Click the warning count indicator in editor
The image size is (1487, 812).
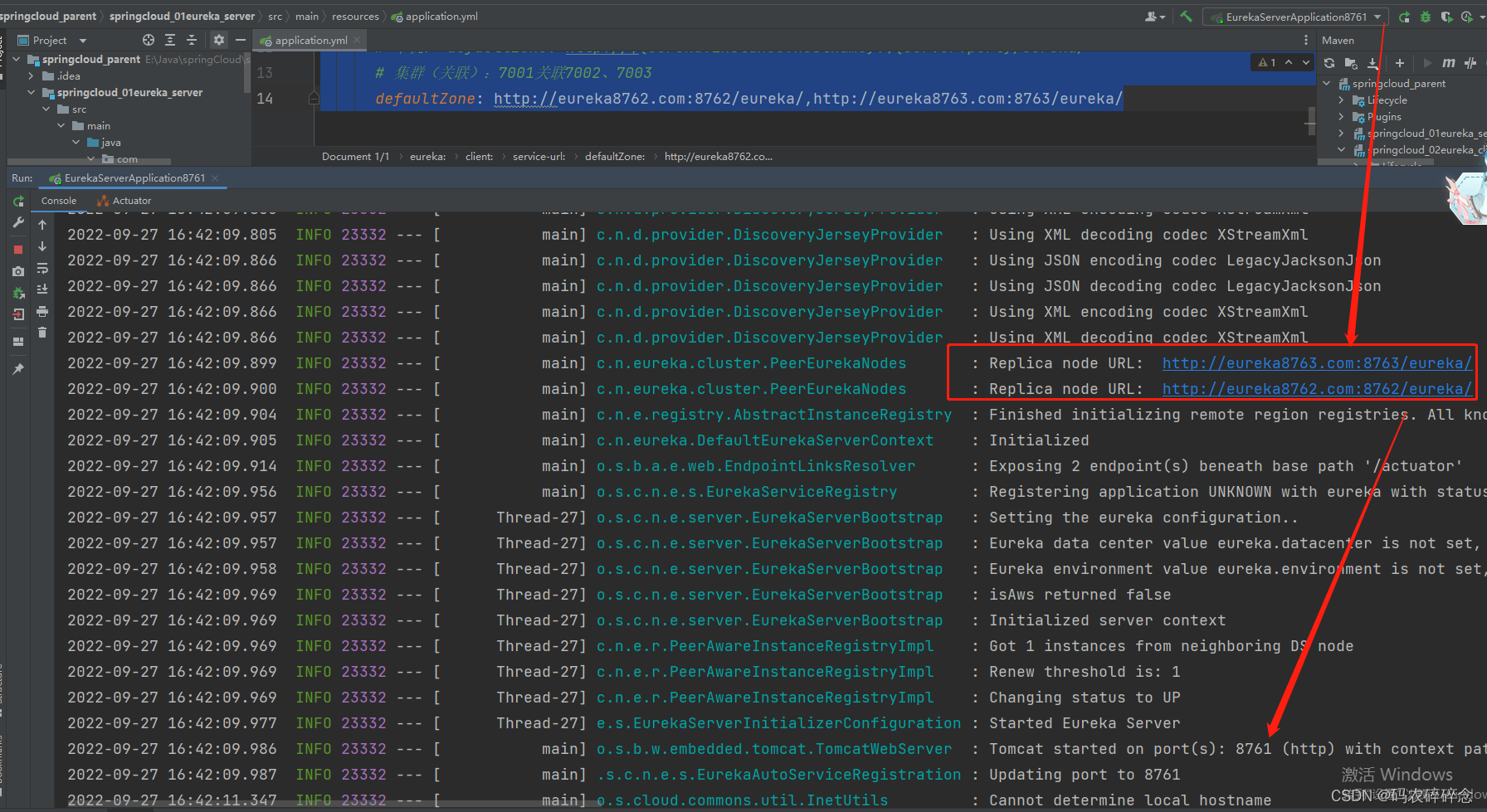(1266, 63)
